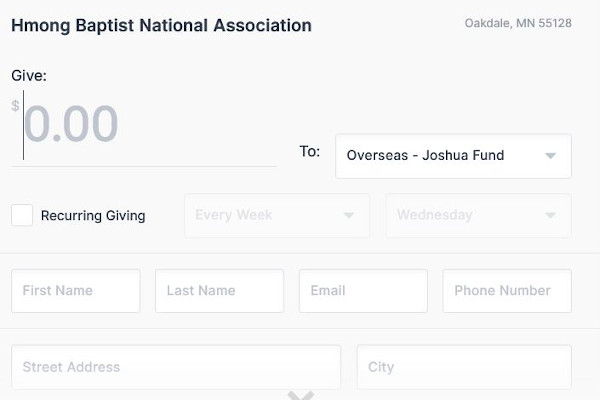Focus the Last Name field
This screenshot has width=600, height=400.
(x=220, y=291)
